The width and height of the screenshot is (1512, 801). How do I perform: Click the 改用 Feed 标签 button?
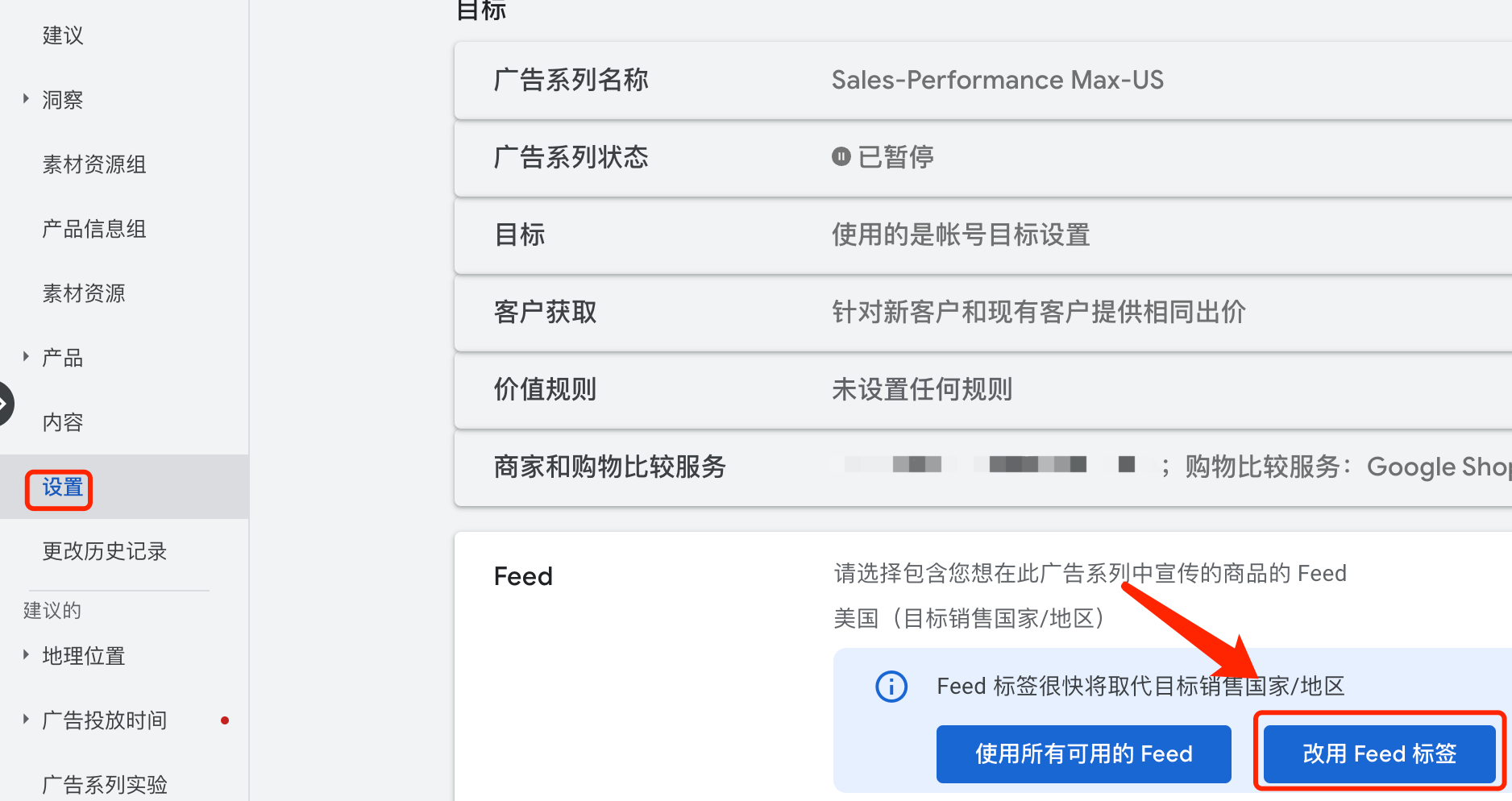click(1378, 753)
